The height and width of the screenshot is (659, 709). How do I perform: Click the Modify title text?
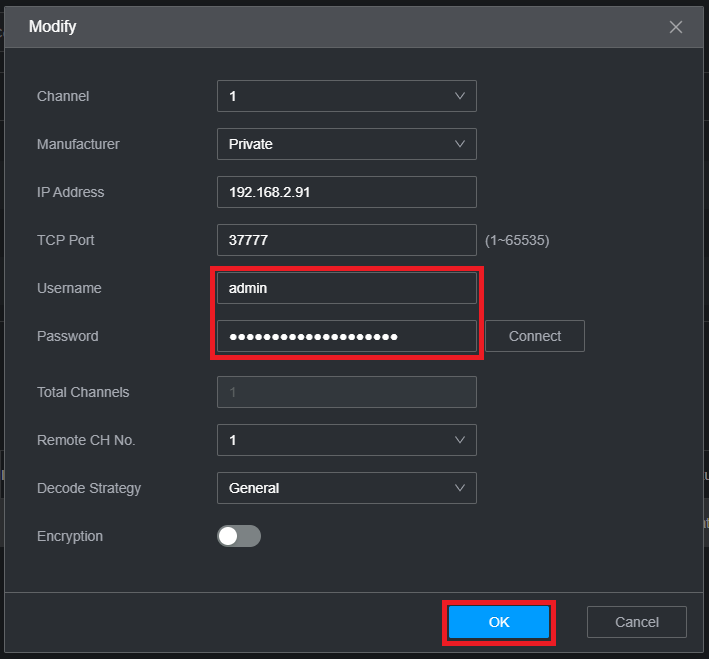point(53,27)
